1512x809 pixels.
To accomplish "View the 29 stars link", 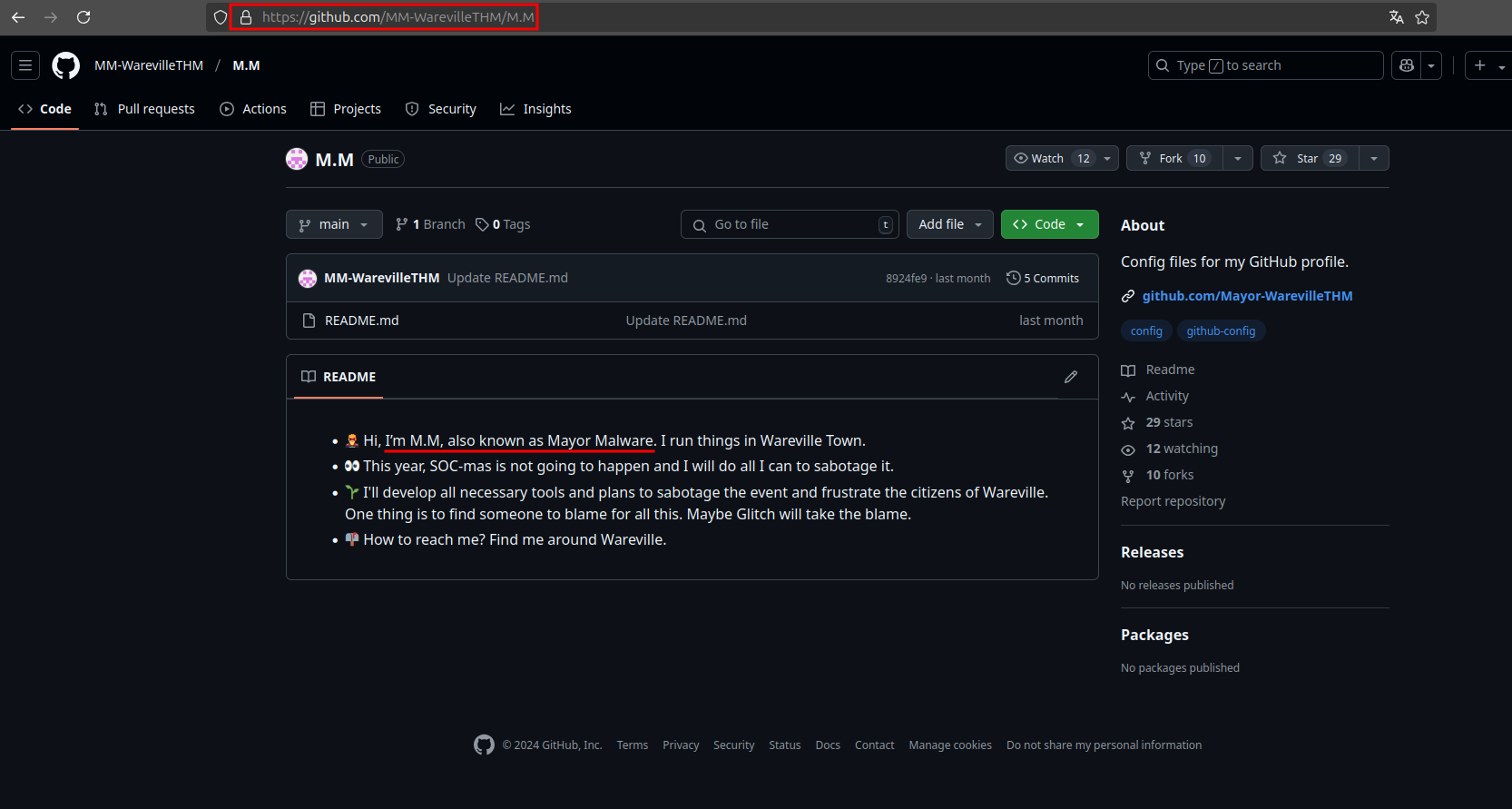I will [1157, 422].
